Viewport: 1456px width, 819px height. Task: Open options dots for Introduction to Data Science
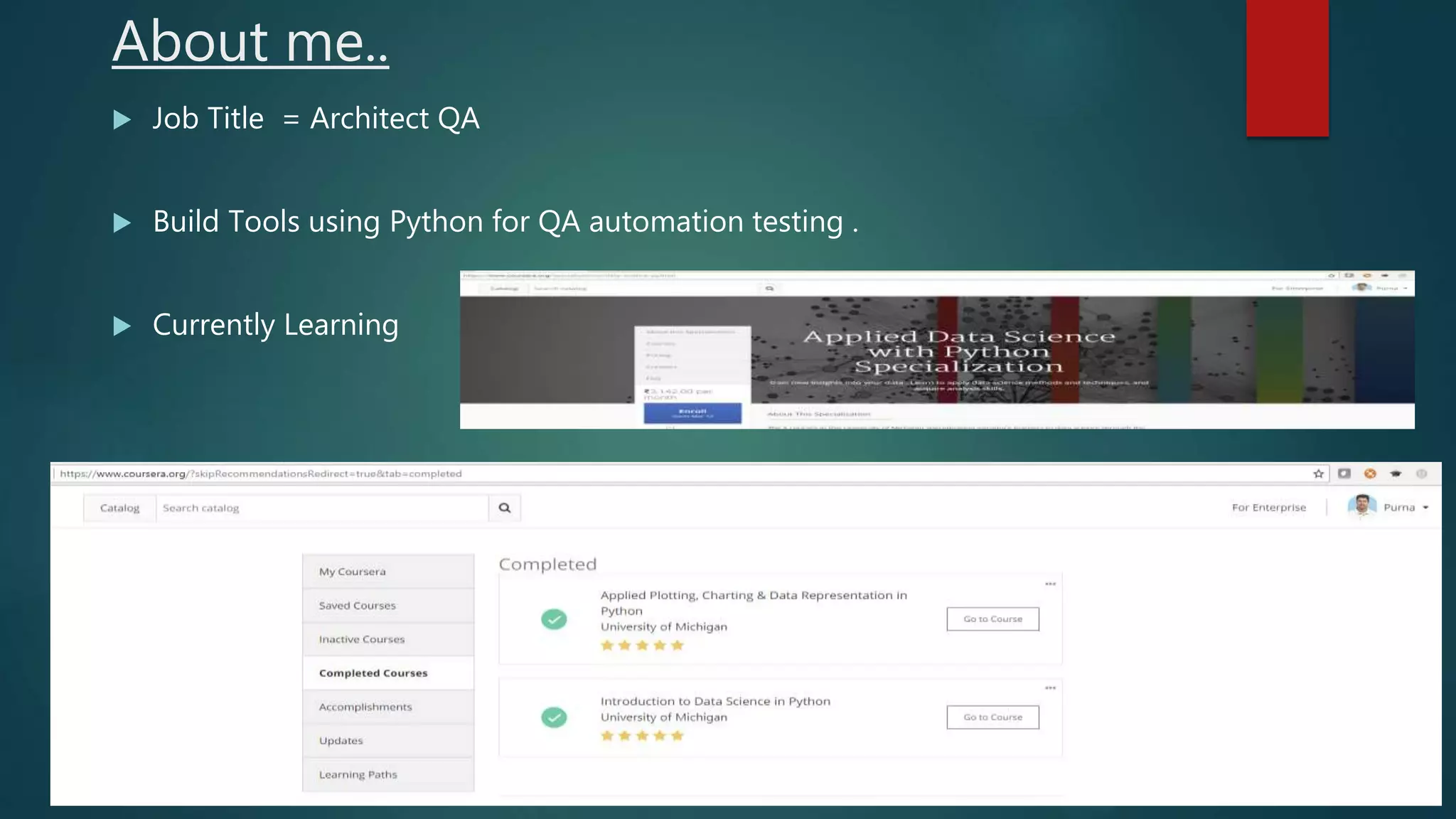click(1050, 687)
